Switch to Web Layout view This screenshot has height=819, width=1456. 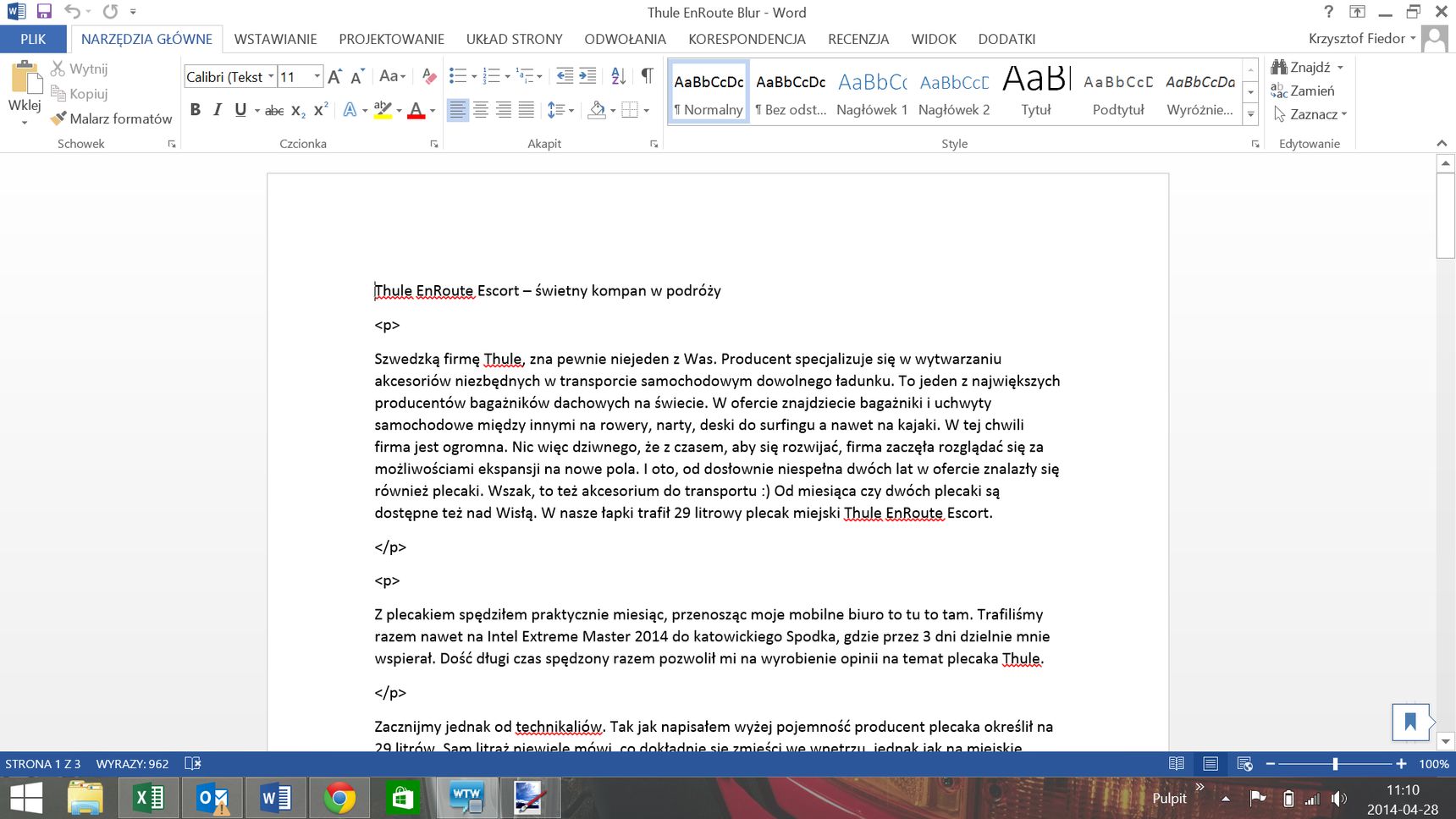pyautogui.click(x=1244, y=763)
